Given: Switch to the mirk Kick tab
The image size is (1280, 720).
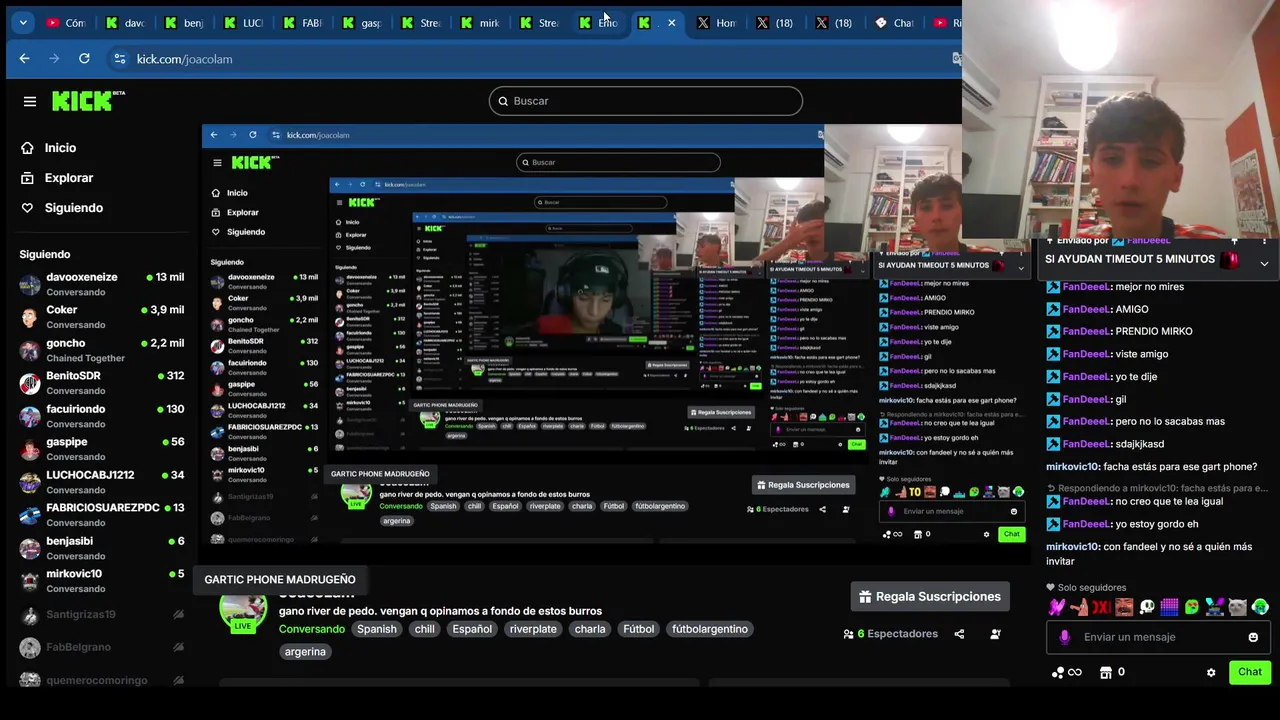Looking at the screenshot, I should click(481, 22).
